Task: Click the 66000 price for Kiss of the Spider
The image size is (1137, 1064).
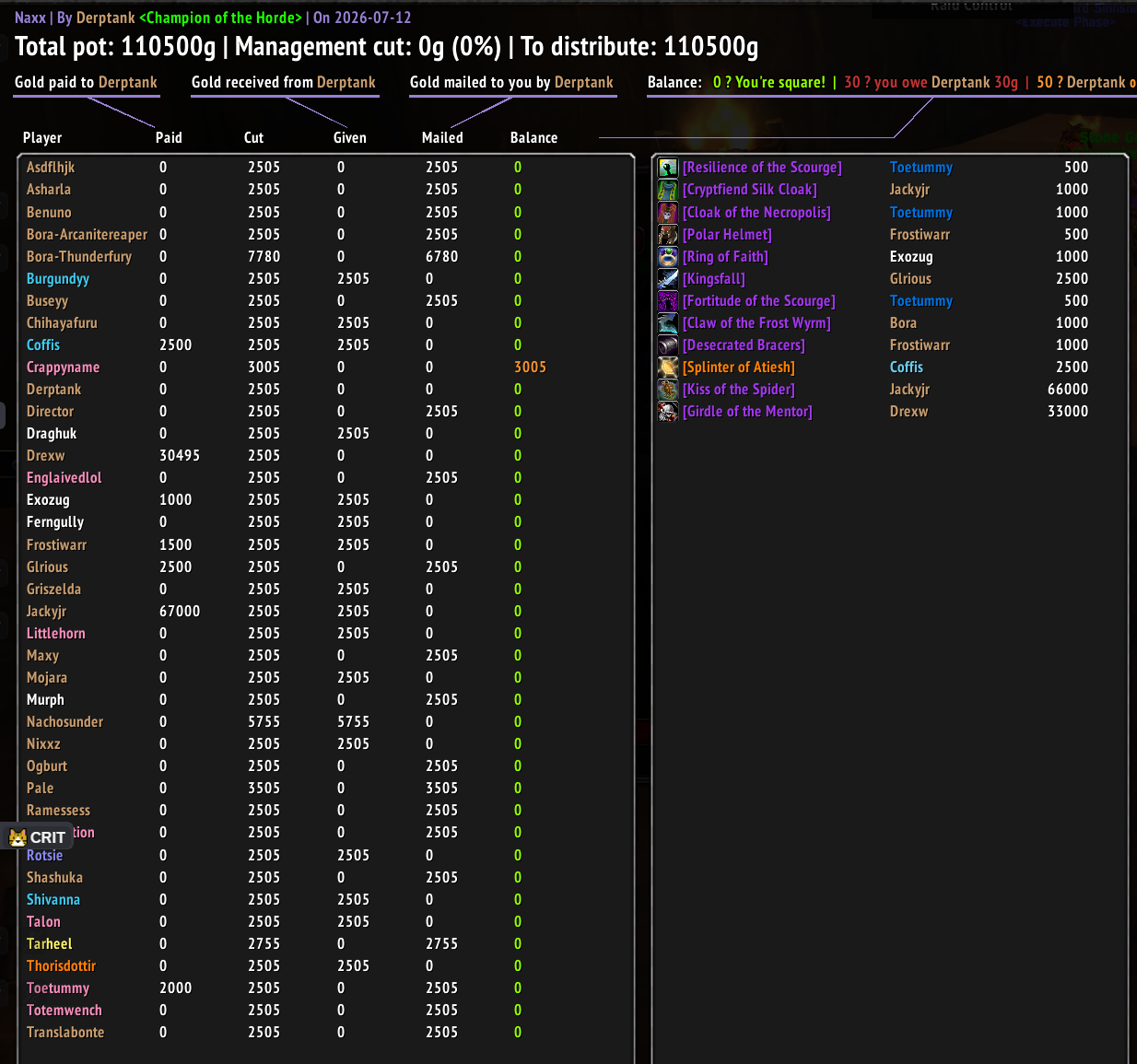Action: click(1068, 389)
